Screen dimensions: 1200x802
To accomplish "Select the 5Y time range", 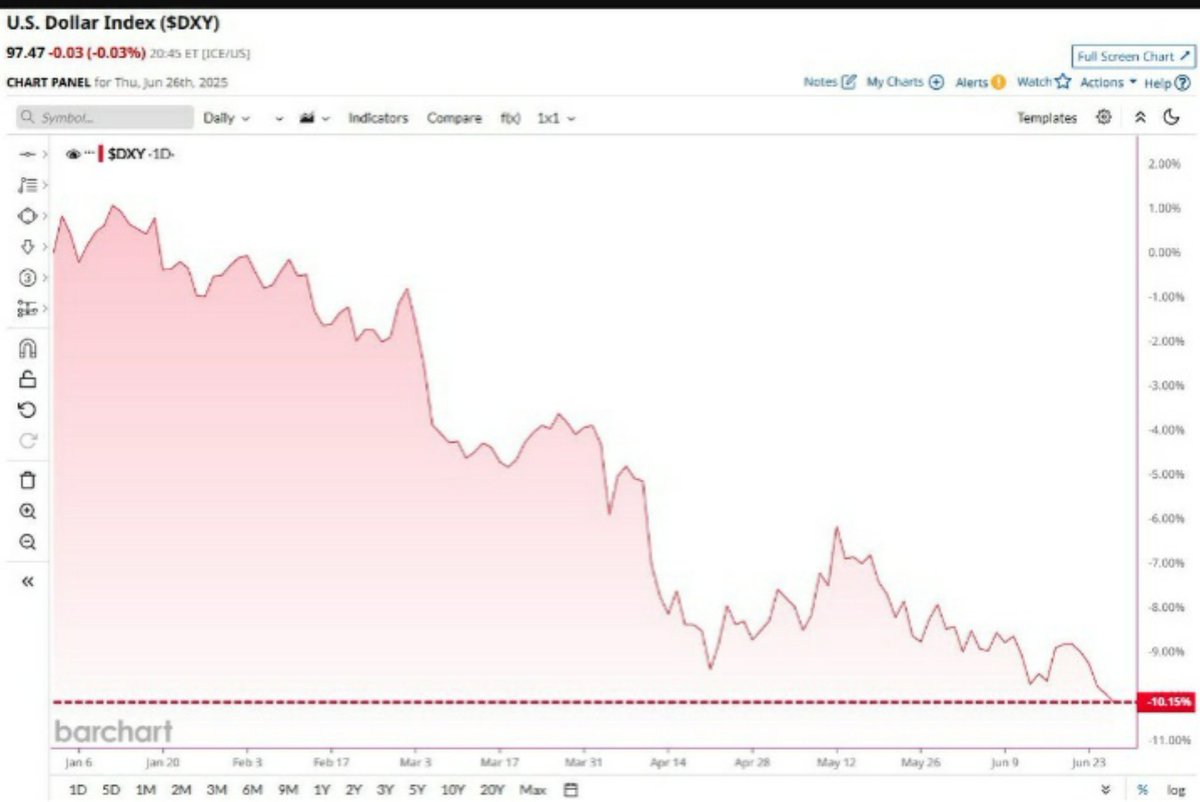I will (417, 790).
